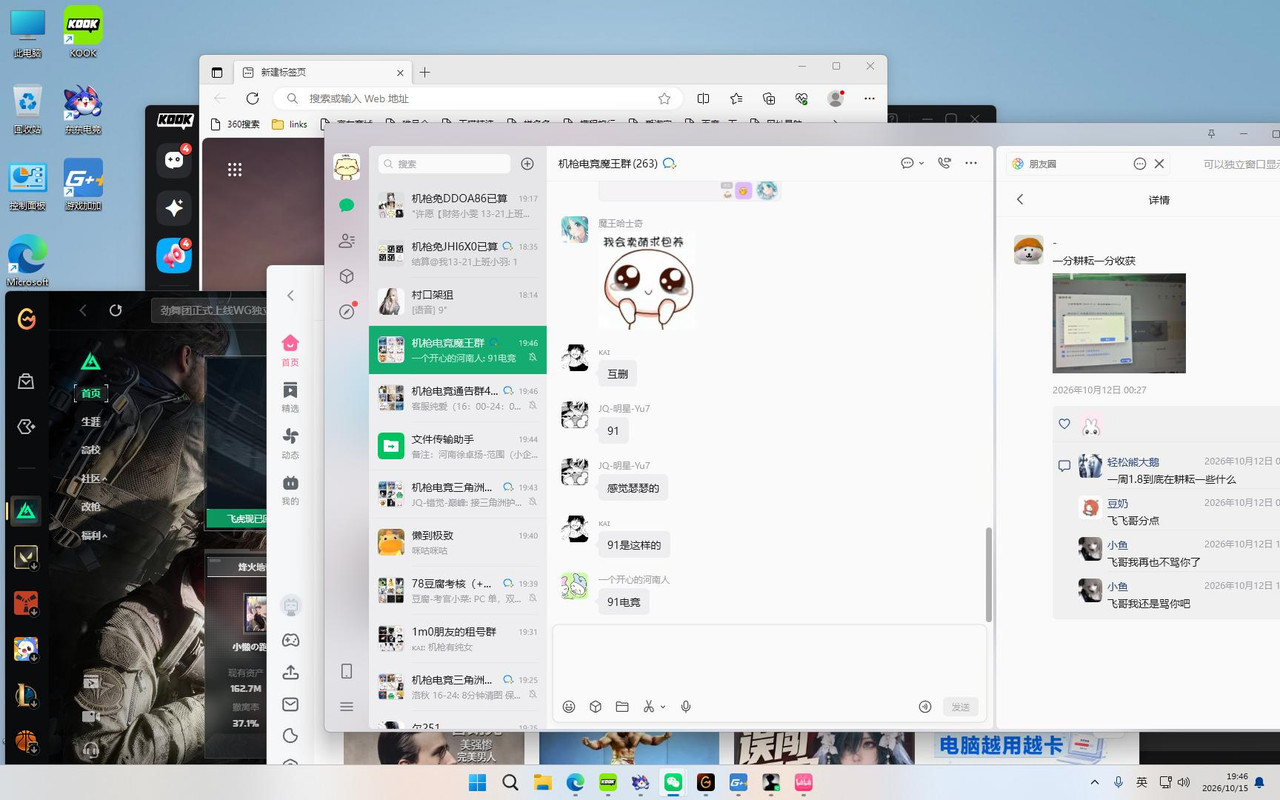Click the voice microphone icon in WeChat toolbar
Screen dimensions: 1280x800
[686, 706]
